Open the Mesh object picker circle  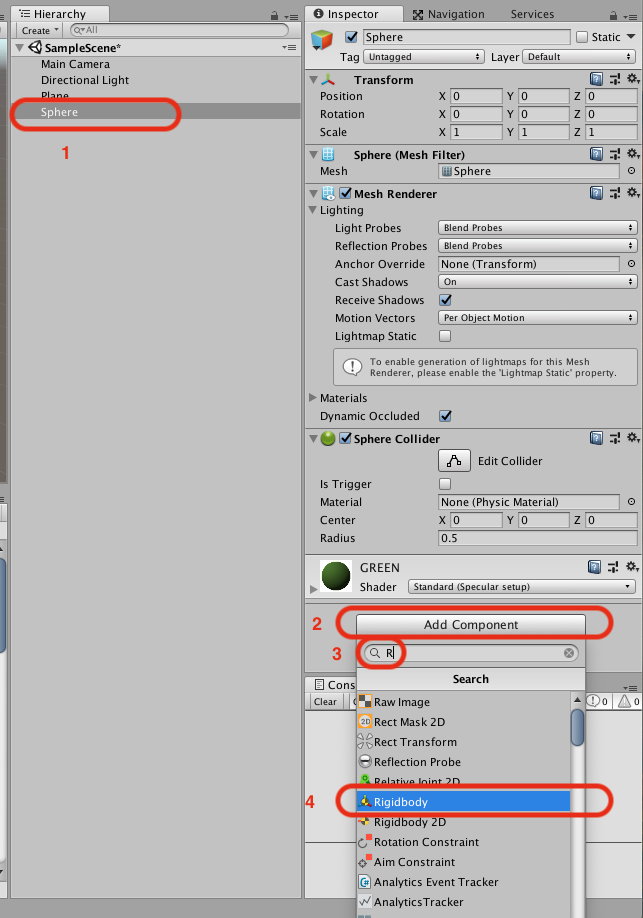[631, 172]
